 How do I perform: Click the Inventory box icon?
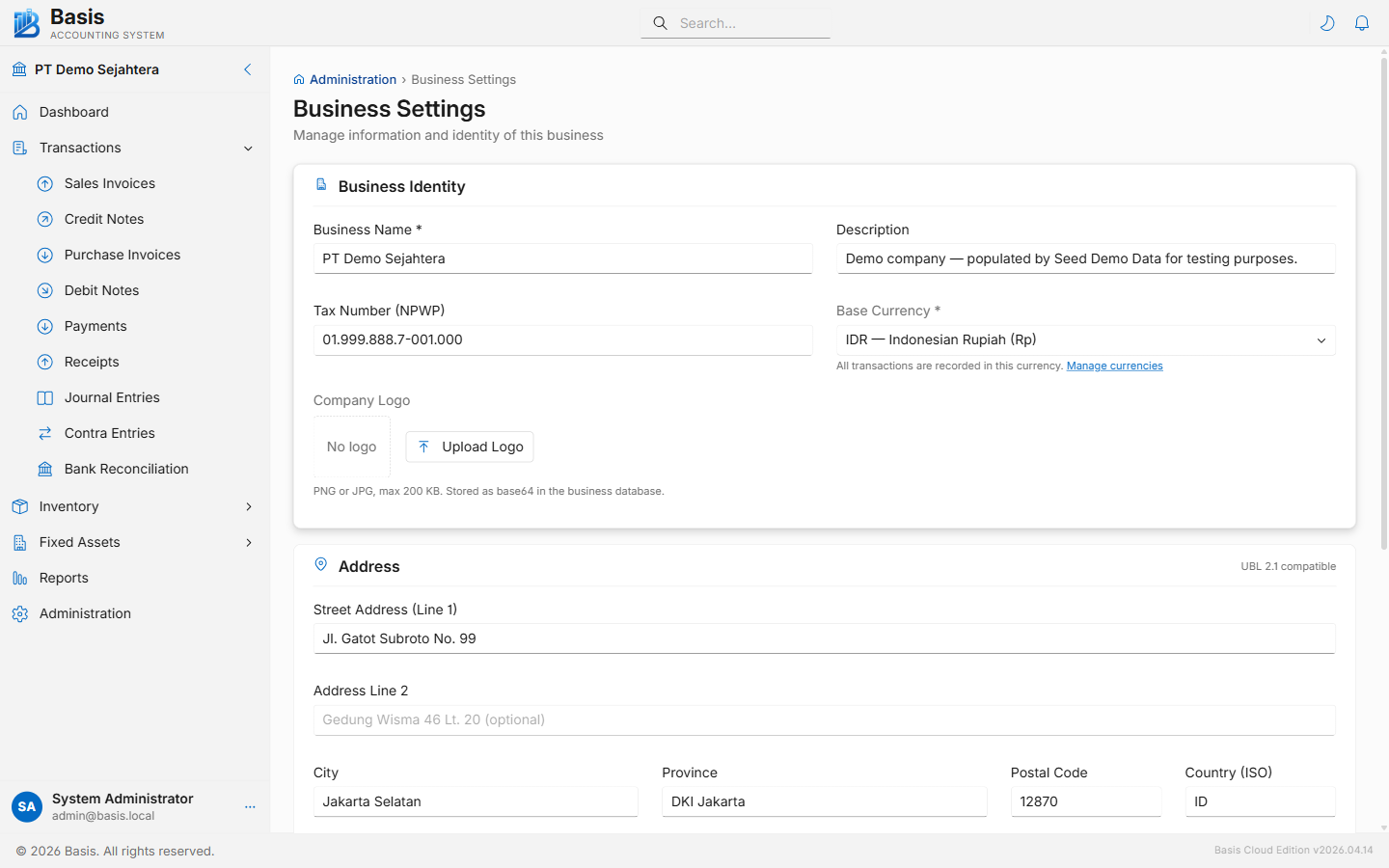pyautogui.click(x=20, y=505)
